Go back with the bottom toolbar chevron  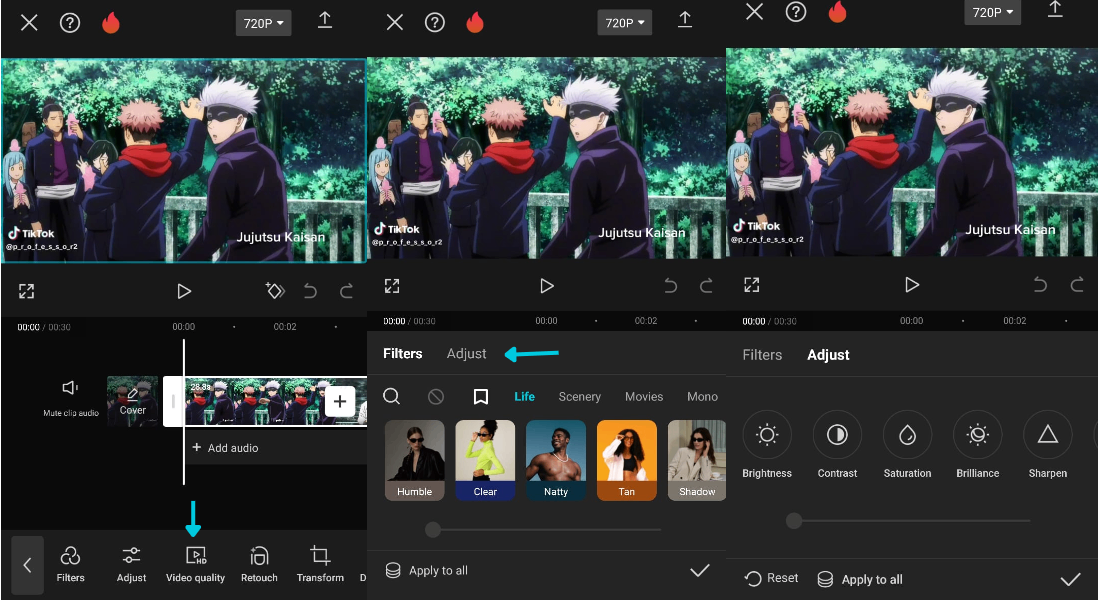(x=27, y=565)
